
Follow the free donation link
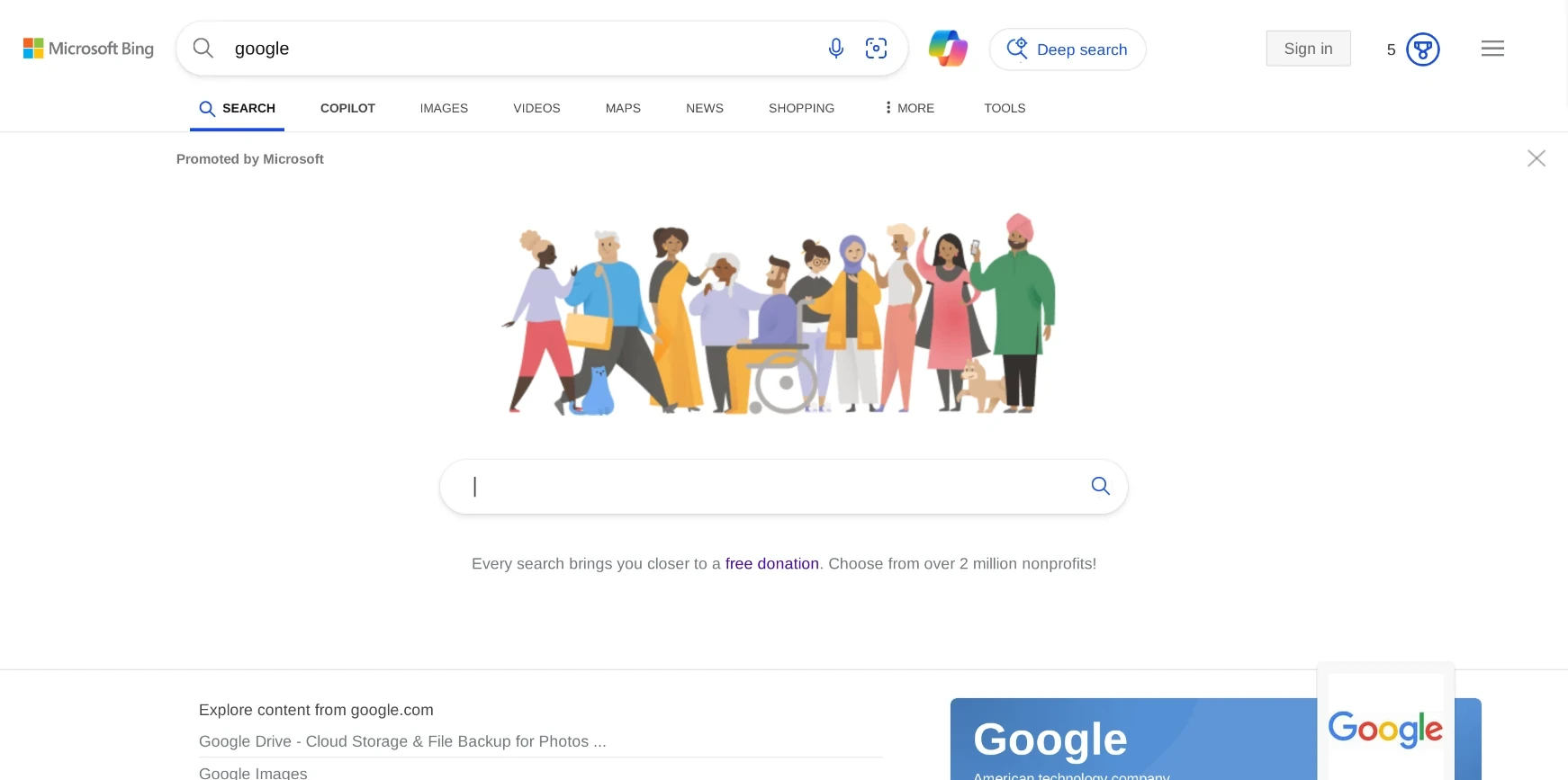pos(772,564)
